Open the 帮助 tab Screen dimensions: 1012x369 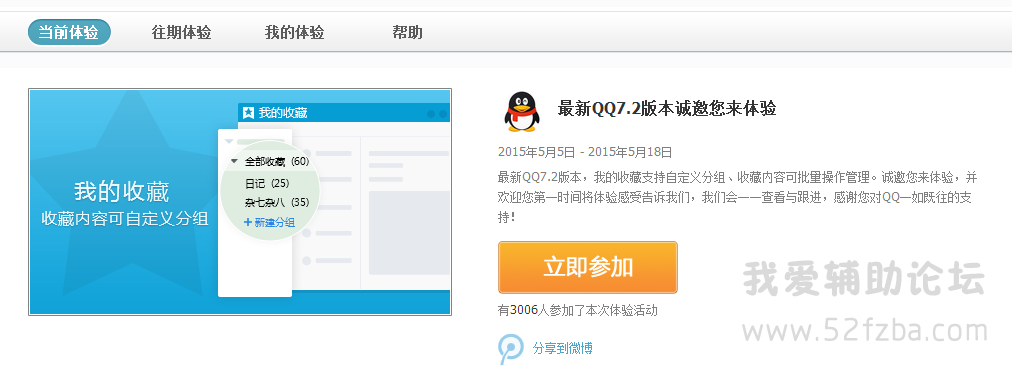click(407, 32)
